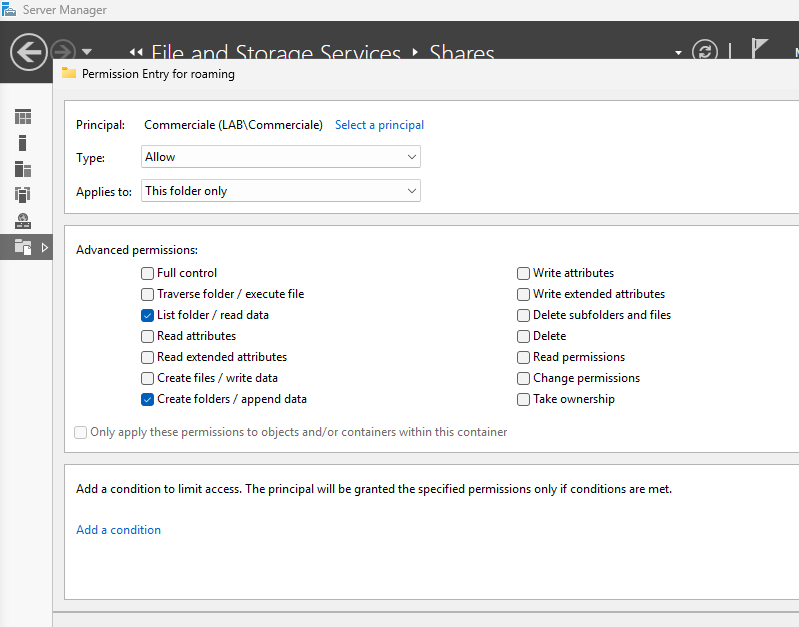Select the highlighted Shares sidebar icon
The height and width of the screenshot is (627, 799).
(x=23, y=247)
